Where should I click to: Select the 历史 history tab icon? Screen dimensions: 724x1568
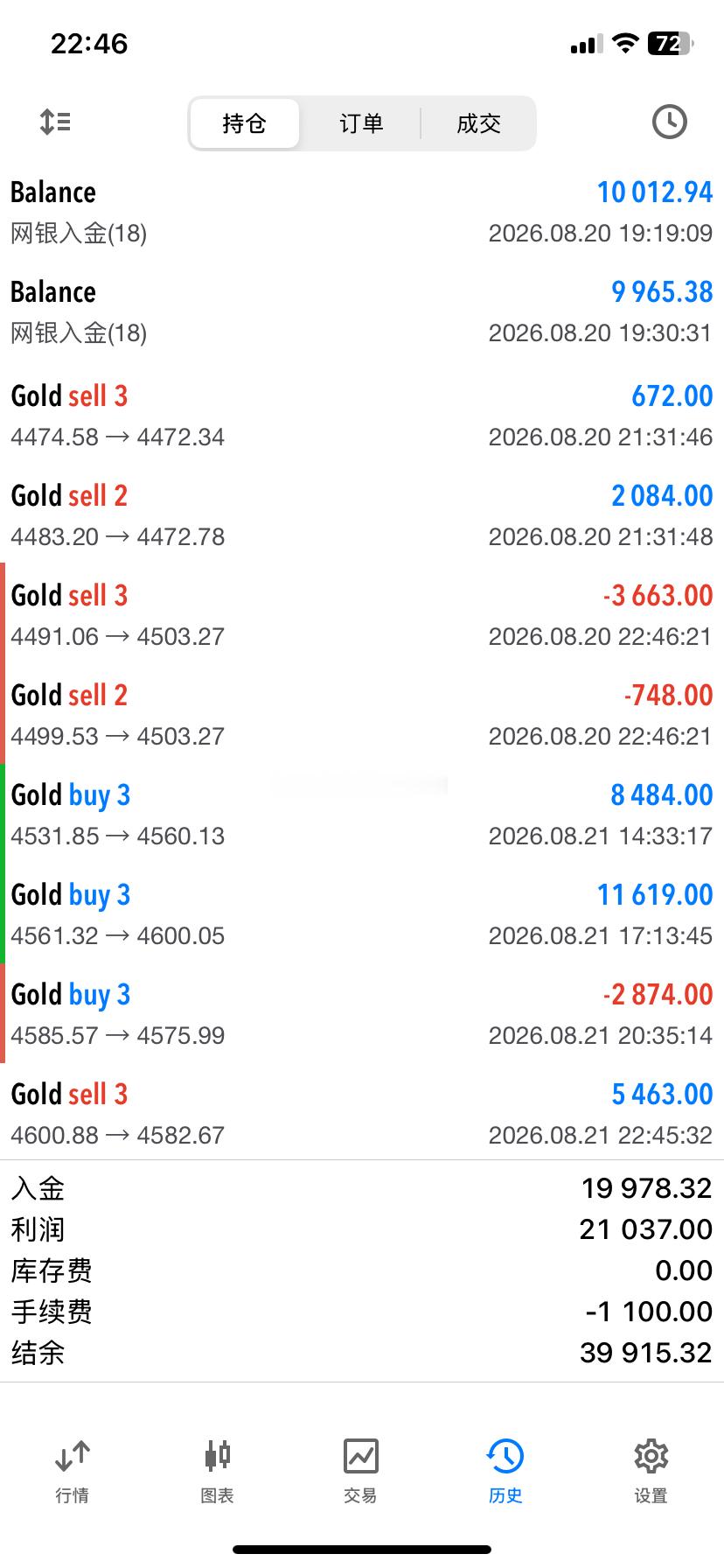505,1456
